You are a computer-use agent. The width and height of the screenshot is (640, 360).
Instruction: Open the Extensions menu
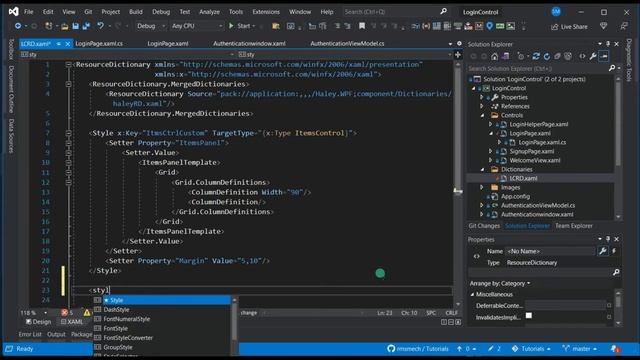click(266, 12)
